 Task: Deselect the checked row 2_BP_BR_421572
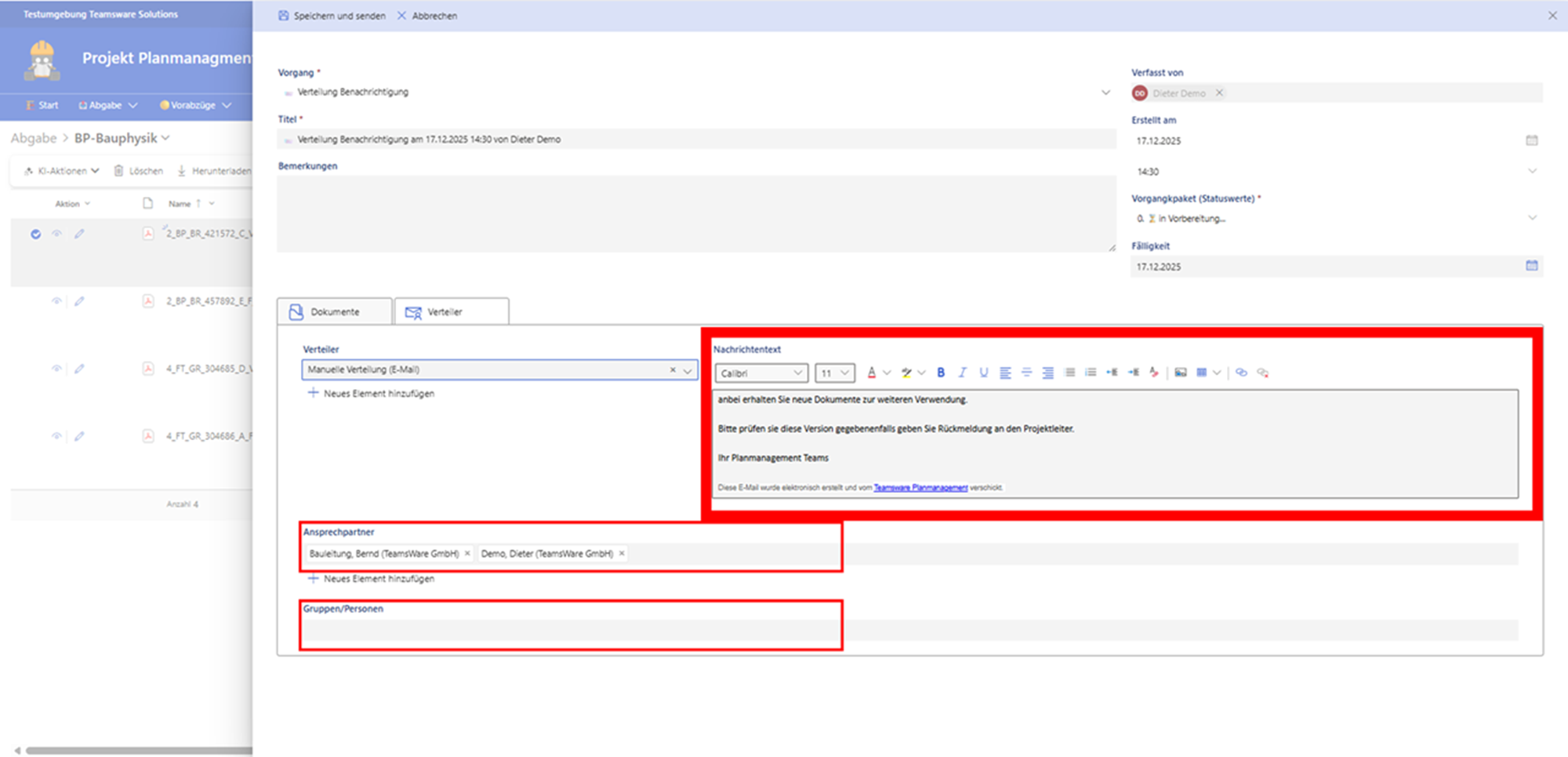pyautogui.click(x=35, y=234)
